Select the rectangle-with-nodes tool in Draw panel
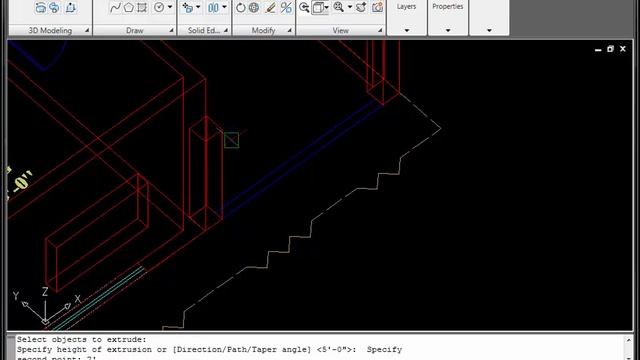The image size is (640, 360). (142, 8)
